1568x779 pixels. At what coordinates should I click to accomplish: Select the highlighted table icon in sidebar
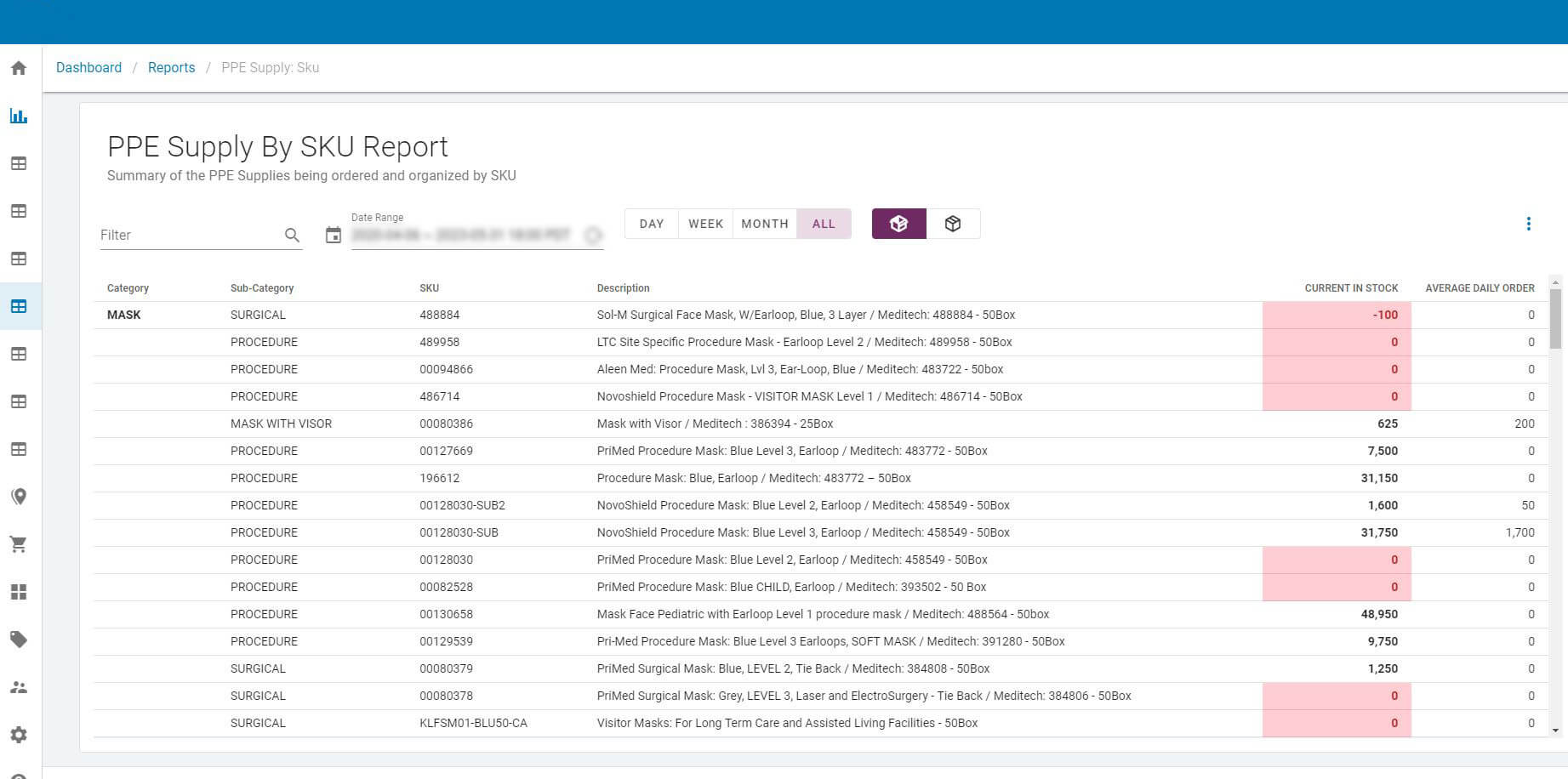pyautogui.click(x=19, y=306)
